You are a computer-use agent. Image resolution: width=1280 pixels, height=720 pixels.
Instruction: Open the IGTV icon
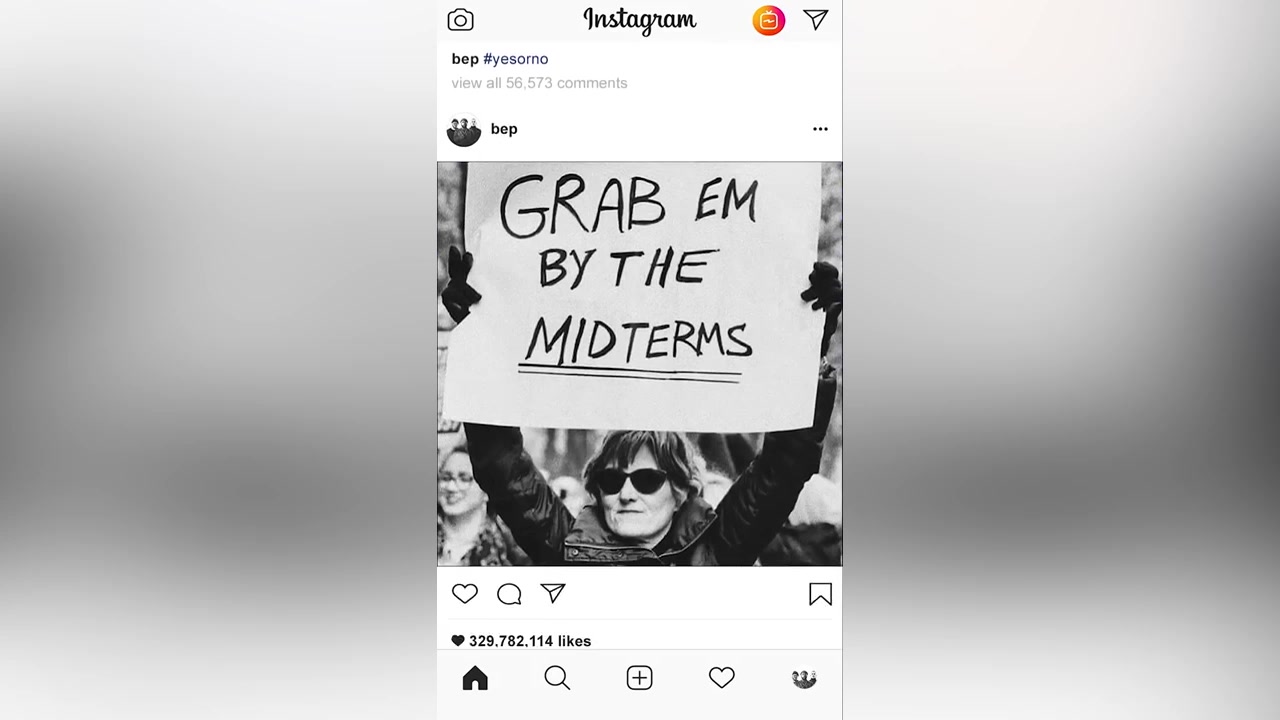[x=768, y=20]
